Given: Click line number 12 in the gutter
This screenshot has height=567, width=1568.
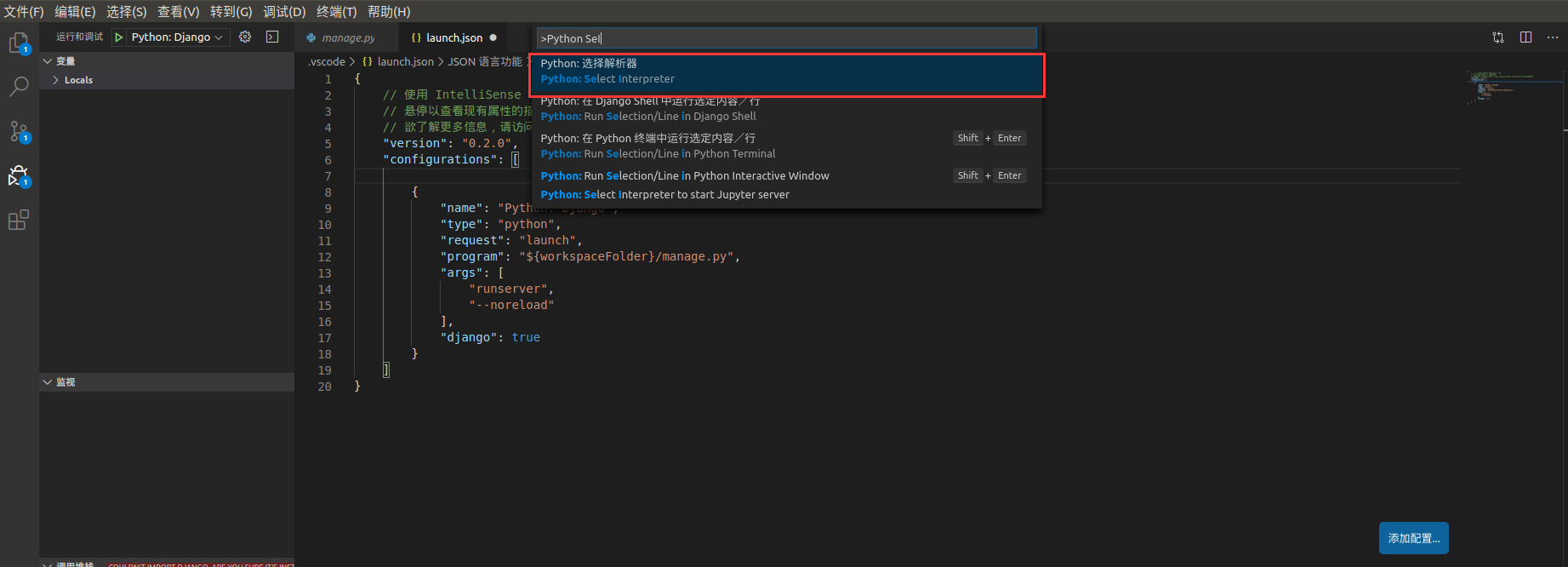Looking at the screenshot, I should (x=325, y=257).
